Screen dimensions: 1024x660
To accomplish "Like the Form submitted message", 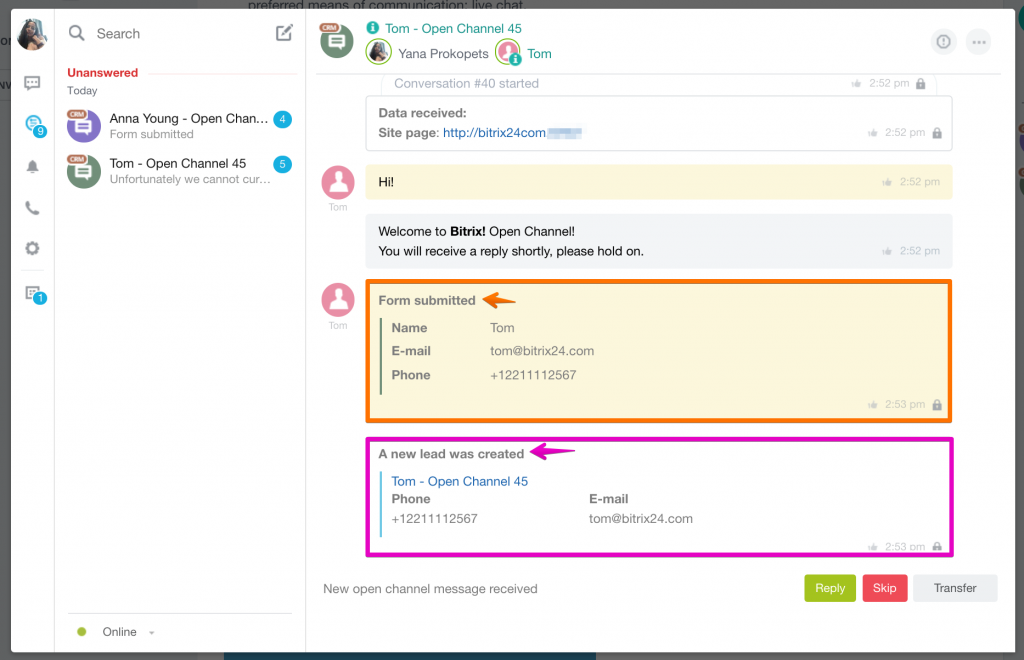I will click(873, 405).
